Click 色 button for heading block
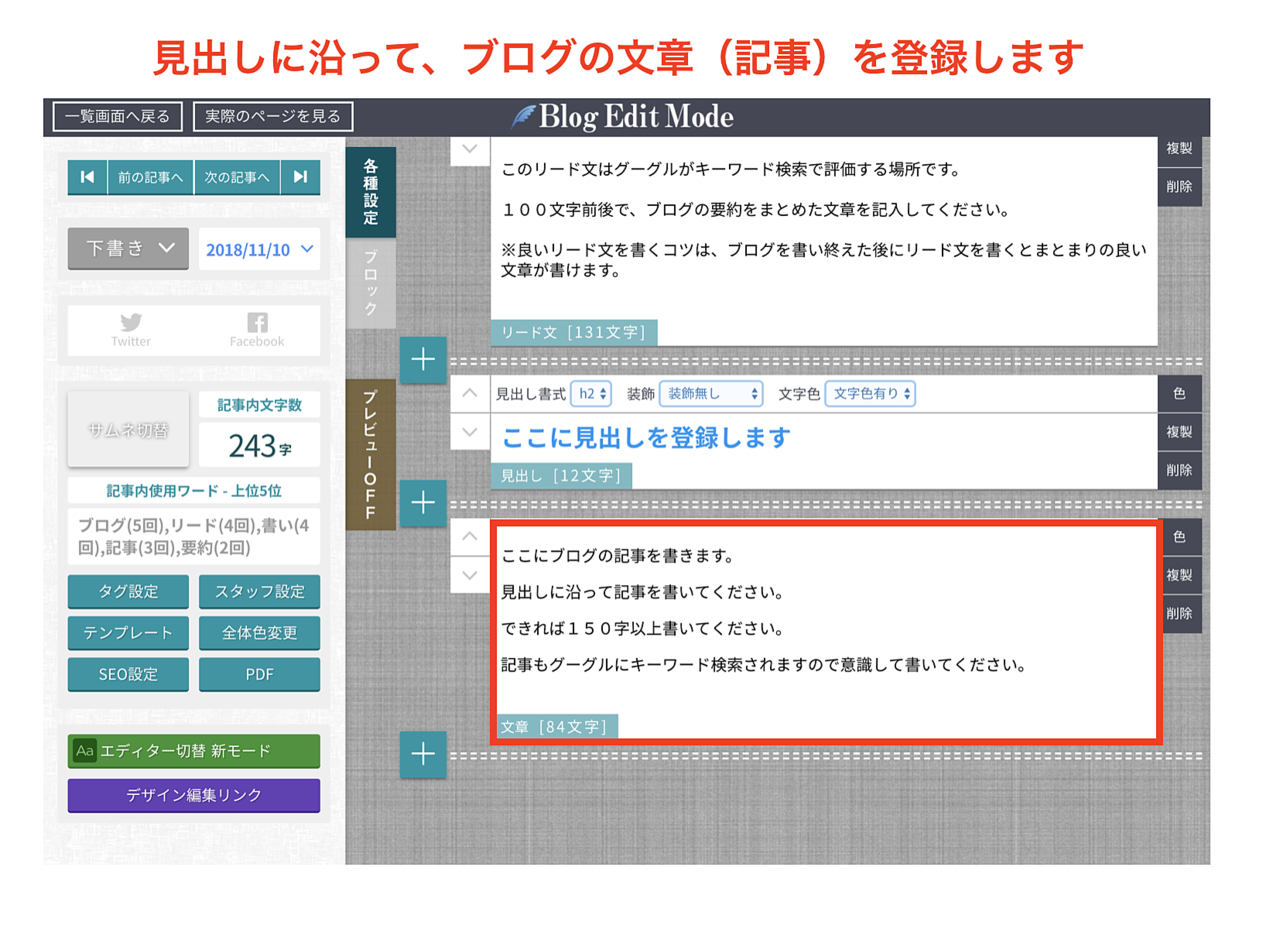The height and width of the screenshot is (932, 1280). [x=1180, y=394]
